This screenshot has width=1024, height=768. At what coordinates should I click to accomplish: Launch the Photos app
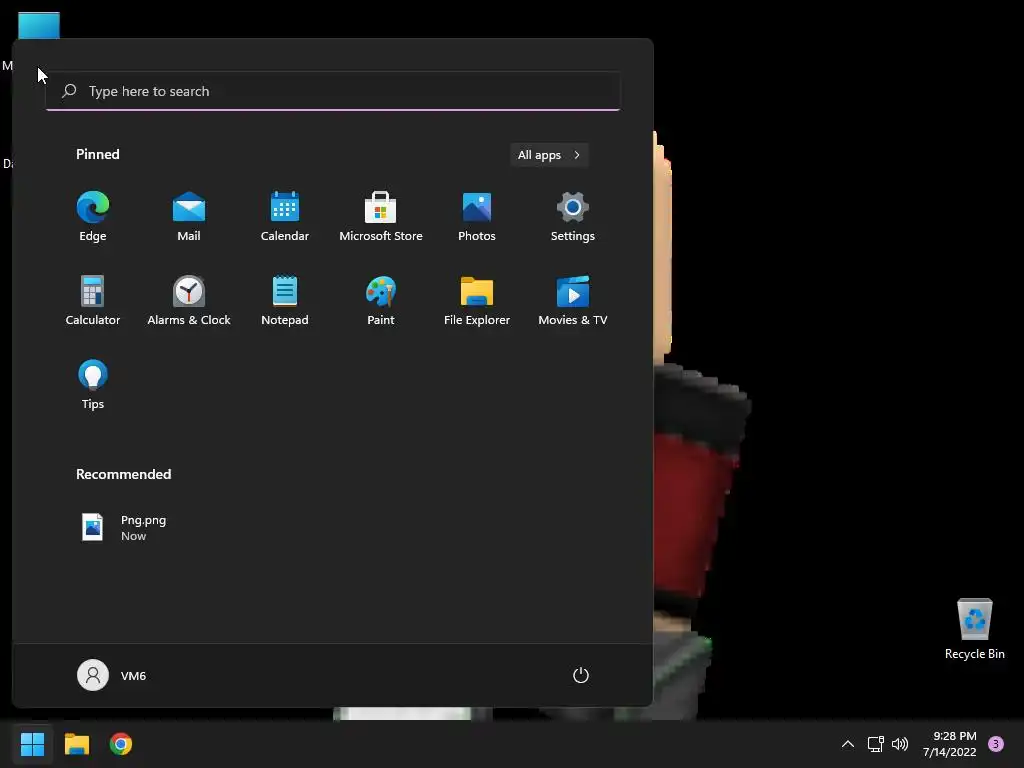click(x=477, y=217)
